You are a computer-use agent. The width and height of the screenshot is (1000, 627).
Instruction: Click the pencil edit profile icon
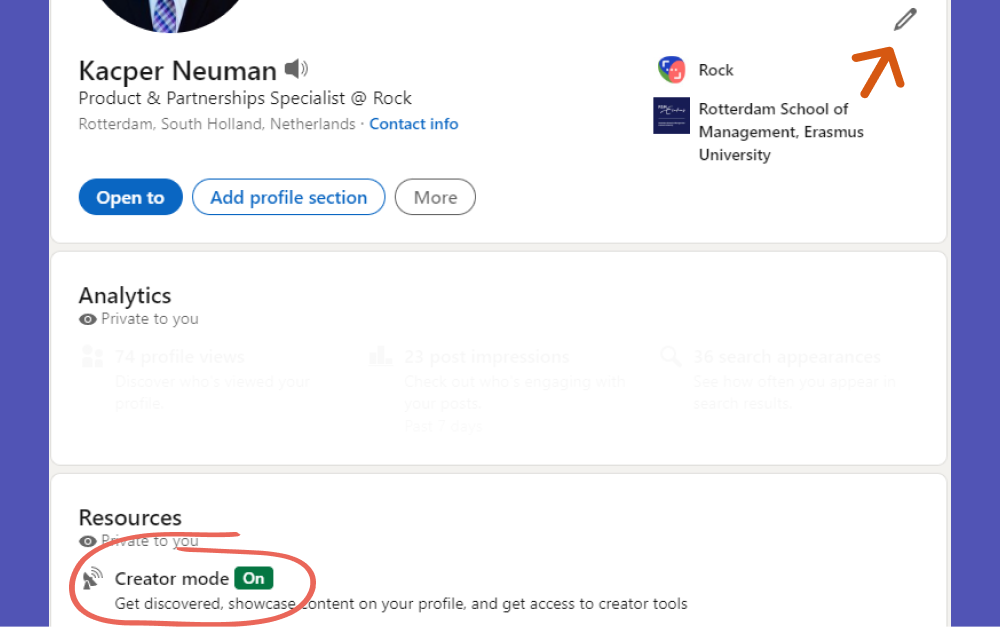(x=905, y=20)
